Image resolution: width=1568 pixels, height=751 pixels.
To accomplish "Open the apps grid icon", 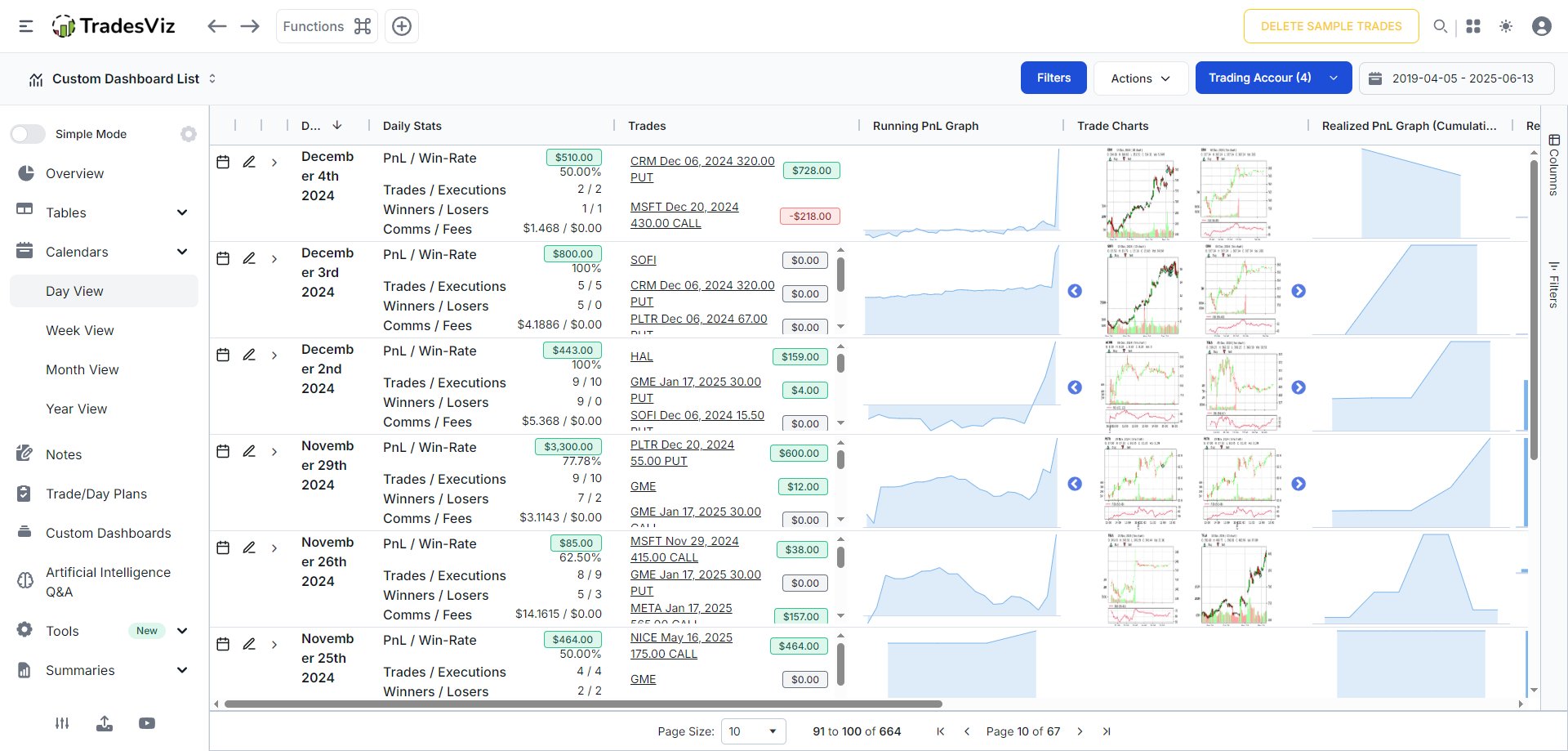I will point(1473,26).
